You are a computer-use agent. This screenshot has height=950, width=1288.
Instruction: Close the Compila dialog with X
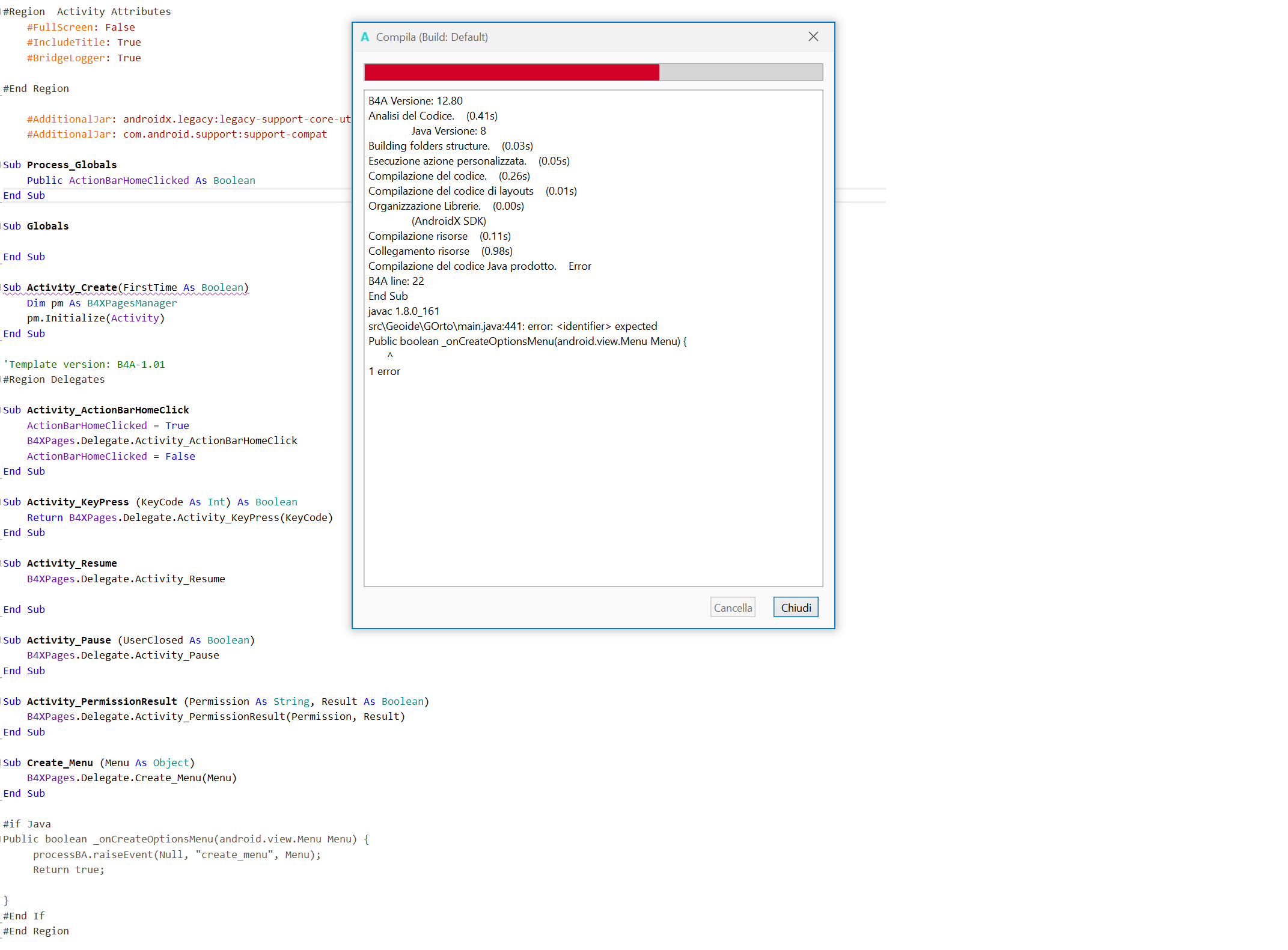[813, 37]
